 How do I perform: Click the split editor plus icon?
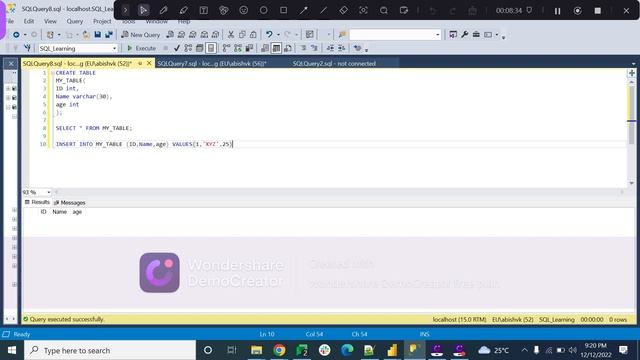coord(631,73)
